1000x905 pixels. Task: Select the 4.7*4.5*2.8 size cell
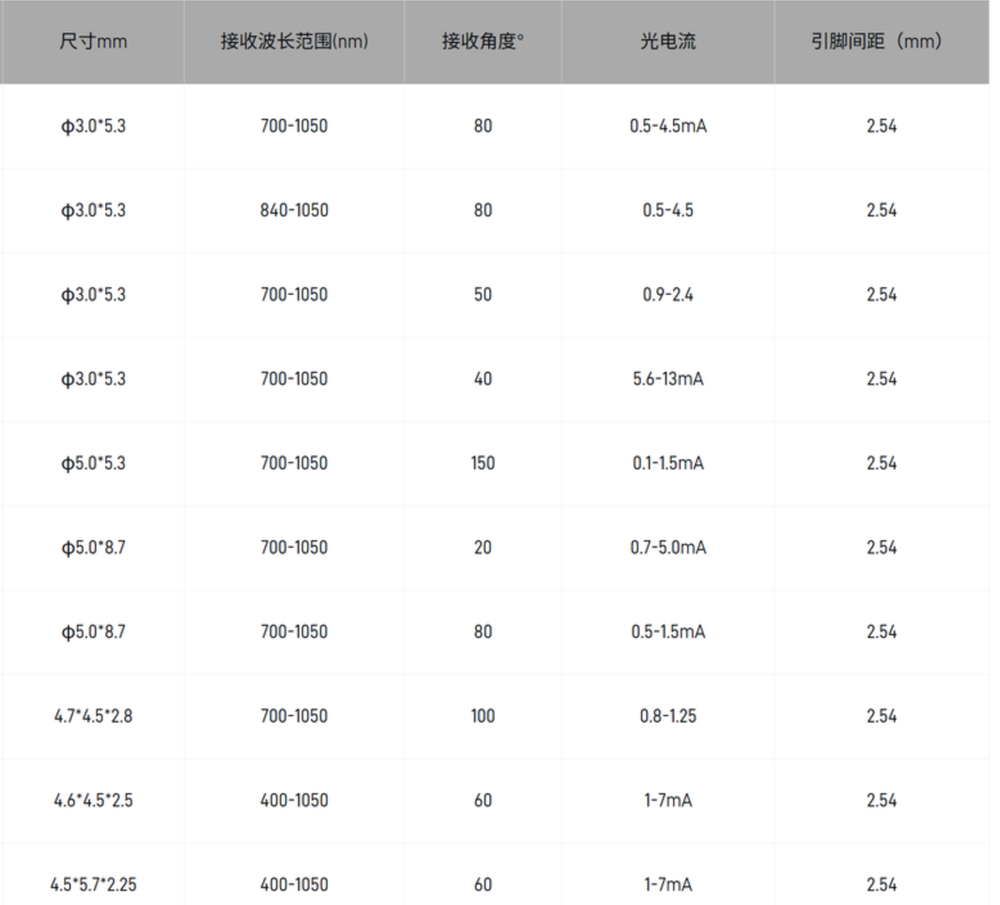93,716
